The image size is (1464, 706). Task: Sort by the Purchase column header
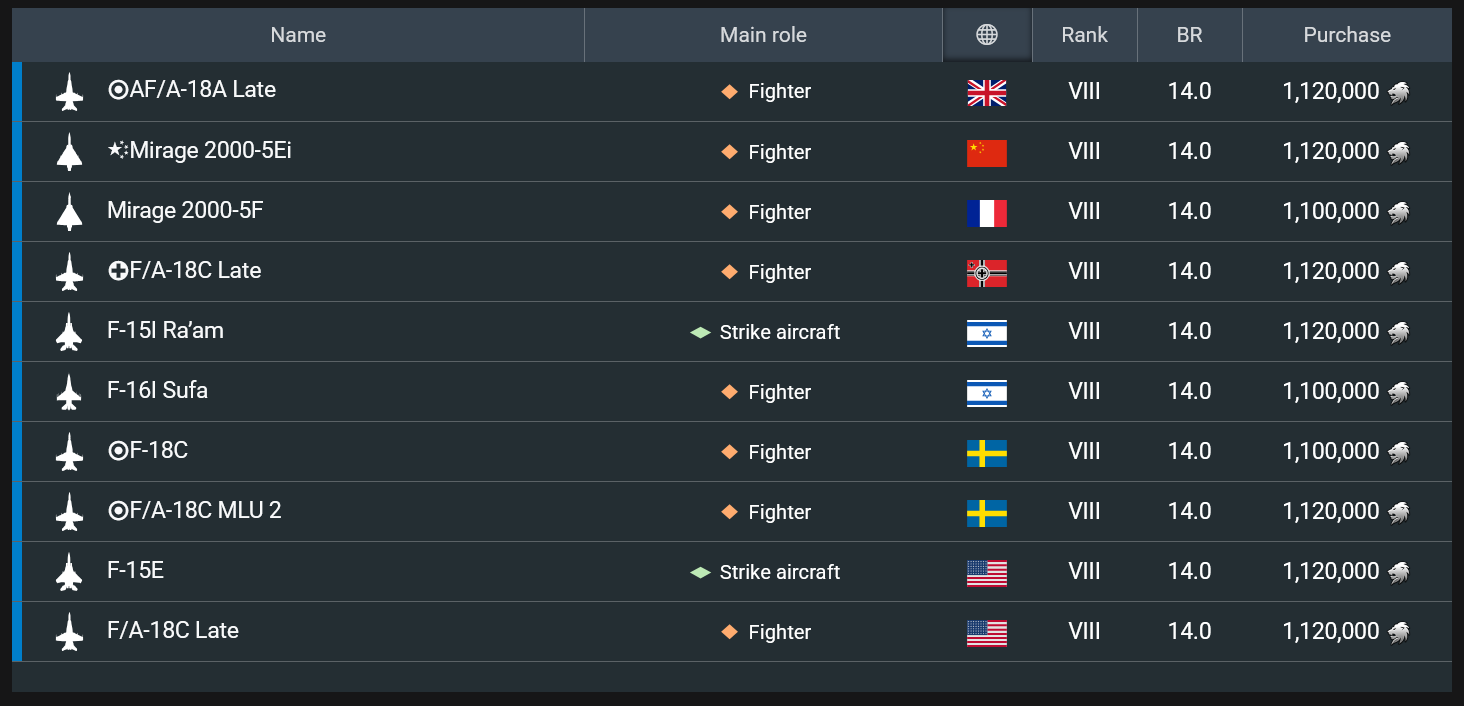1346,35
